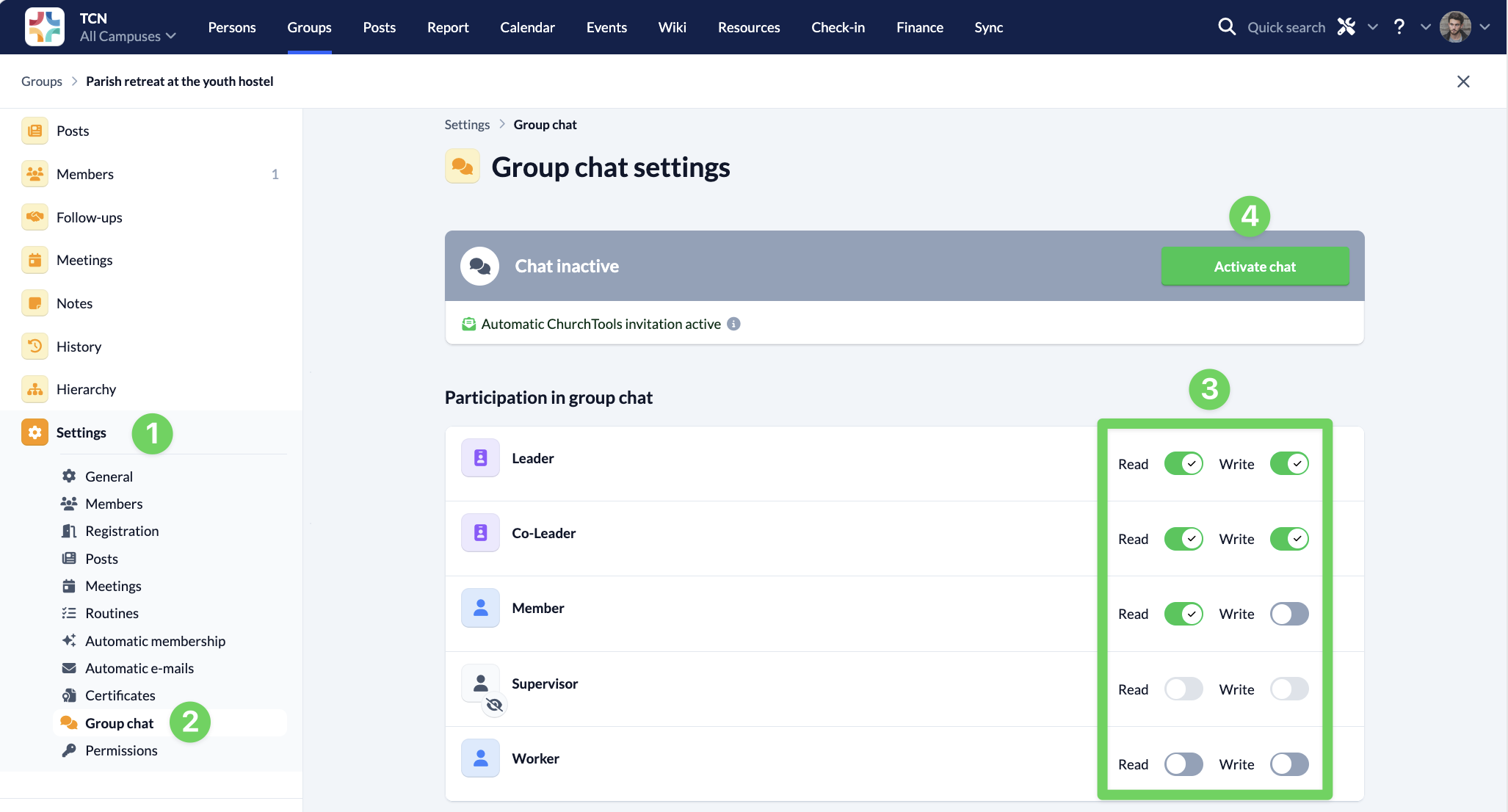The height and width of the screenshot is (812, 1508).
Task: Open the Wiki section from top navigation
Action: pos(672,26)
